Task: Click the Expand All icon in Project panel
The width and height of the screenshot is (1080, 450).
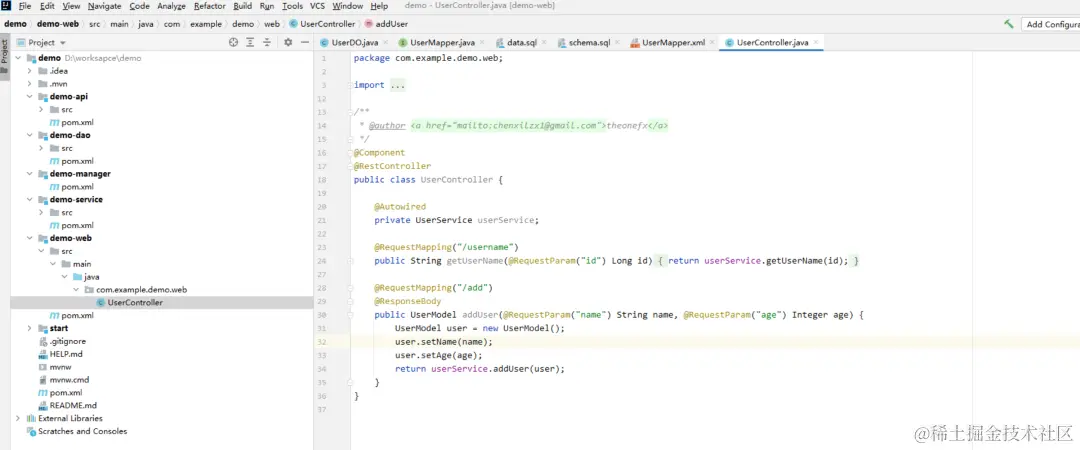Action: coord(251,42)
